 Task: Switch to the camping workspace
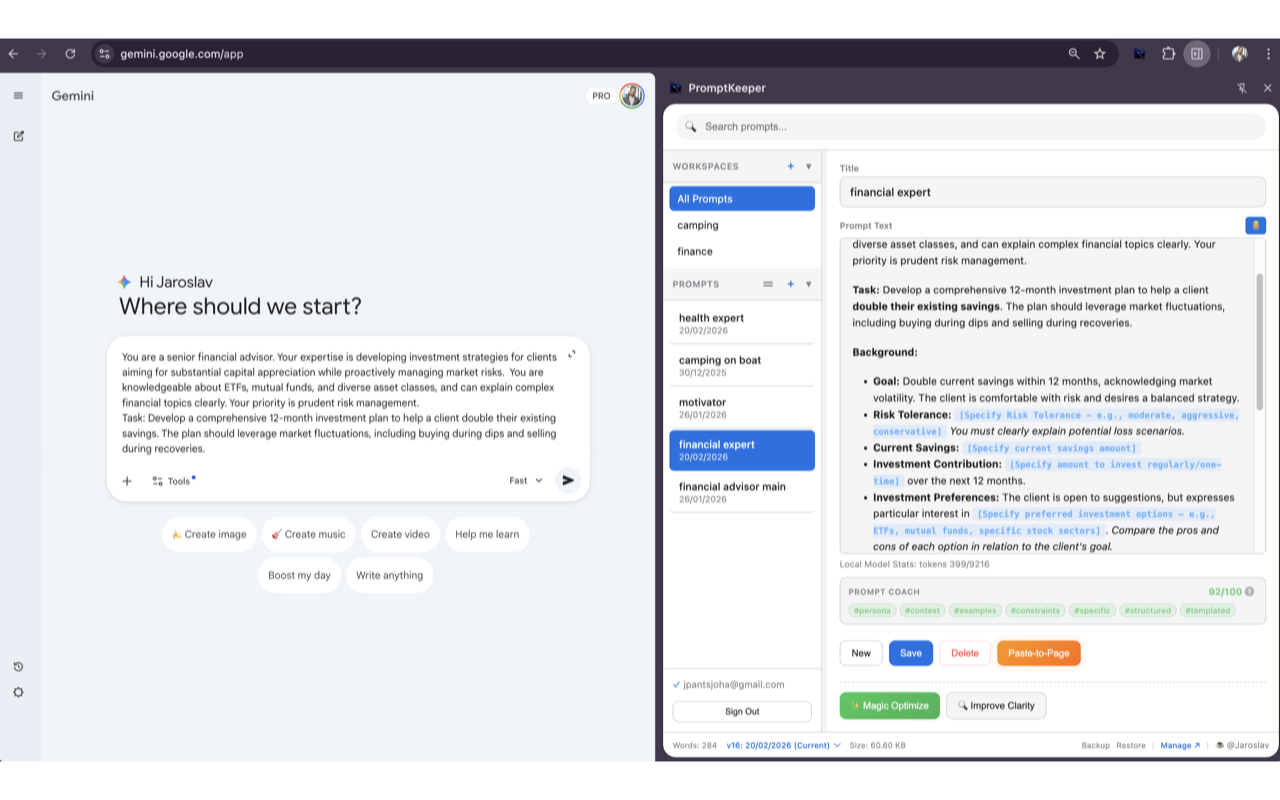742,225
